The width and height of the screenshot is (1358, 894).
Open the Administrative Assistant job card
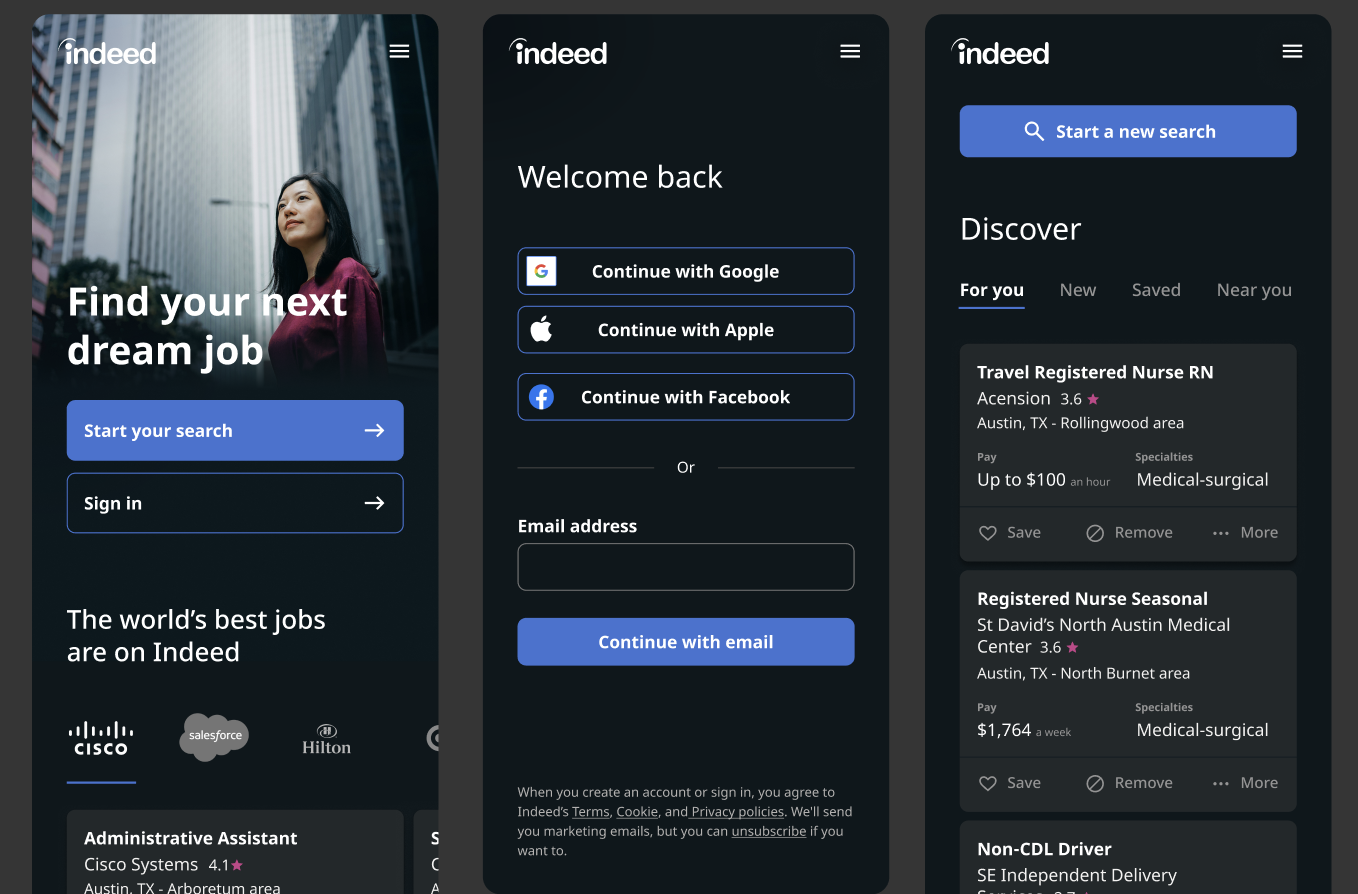point(235,852)
